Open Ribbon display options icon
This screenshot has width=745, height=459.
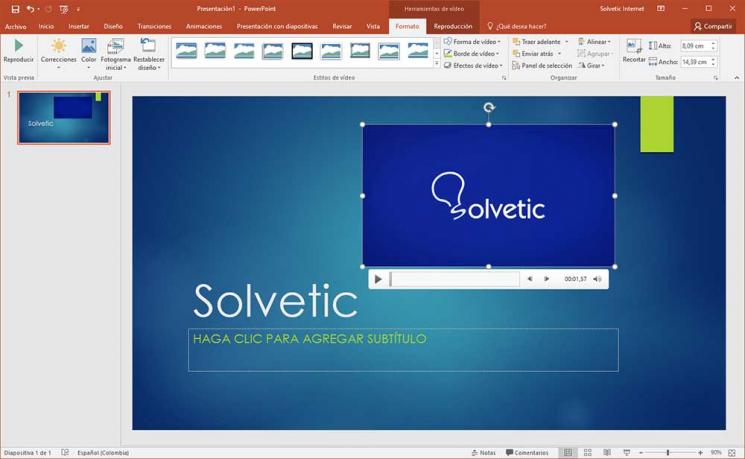661,9
